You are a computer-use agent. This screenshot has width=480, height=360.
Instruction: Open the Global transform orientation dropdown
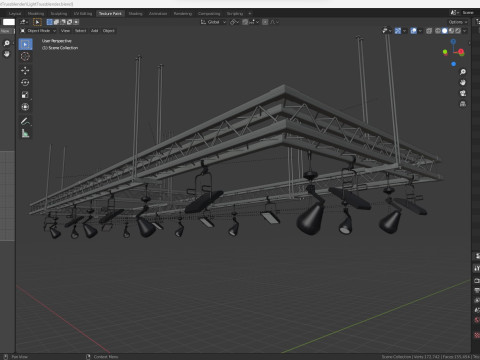213,22
